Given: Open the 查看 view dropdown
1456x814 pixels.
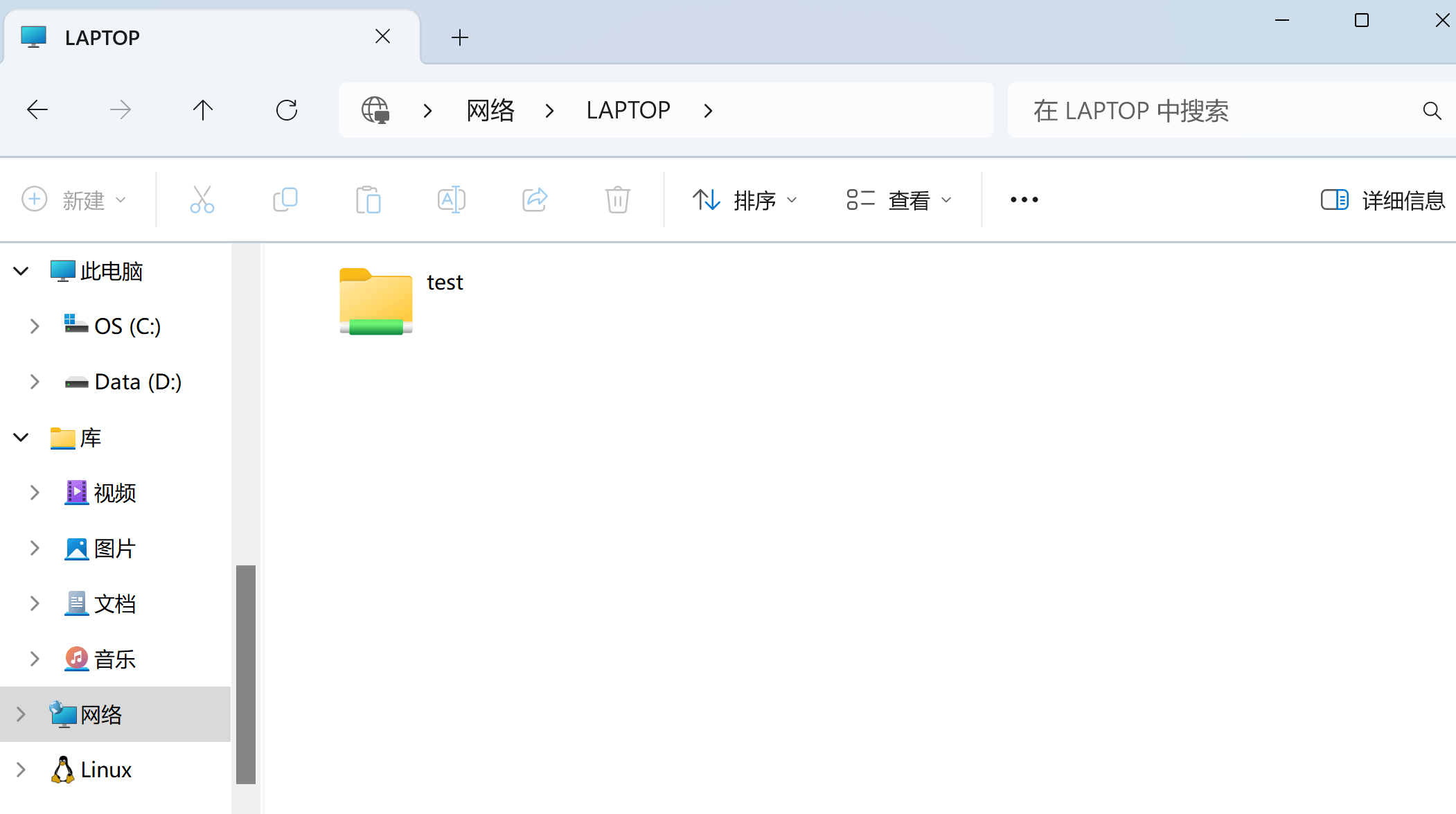Looking at the screenshot, I should coord(899,200).
